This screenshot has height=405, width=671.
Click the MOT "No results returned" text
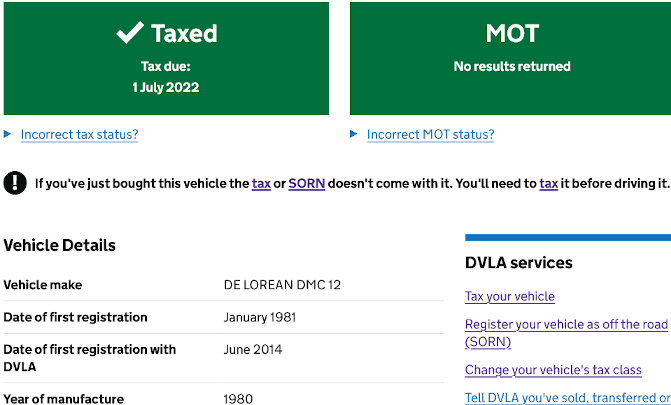pyautogui.click(x=512, y=66)
